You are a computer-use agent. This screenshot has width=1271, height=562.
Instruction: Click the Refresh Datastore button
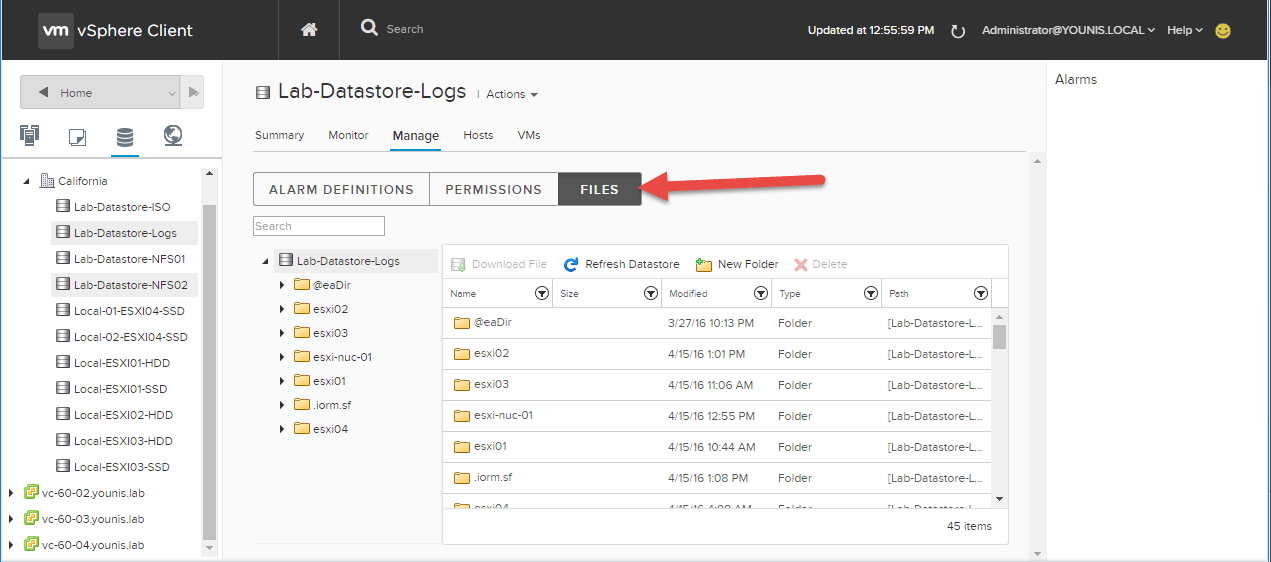pyautogui.click(x=621, y=264)
